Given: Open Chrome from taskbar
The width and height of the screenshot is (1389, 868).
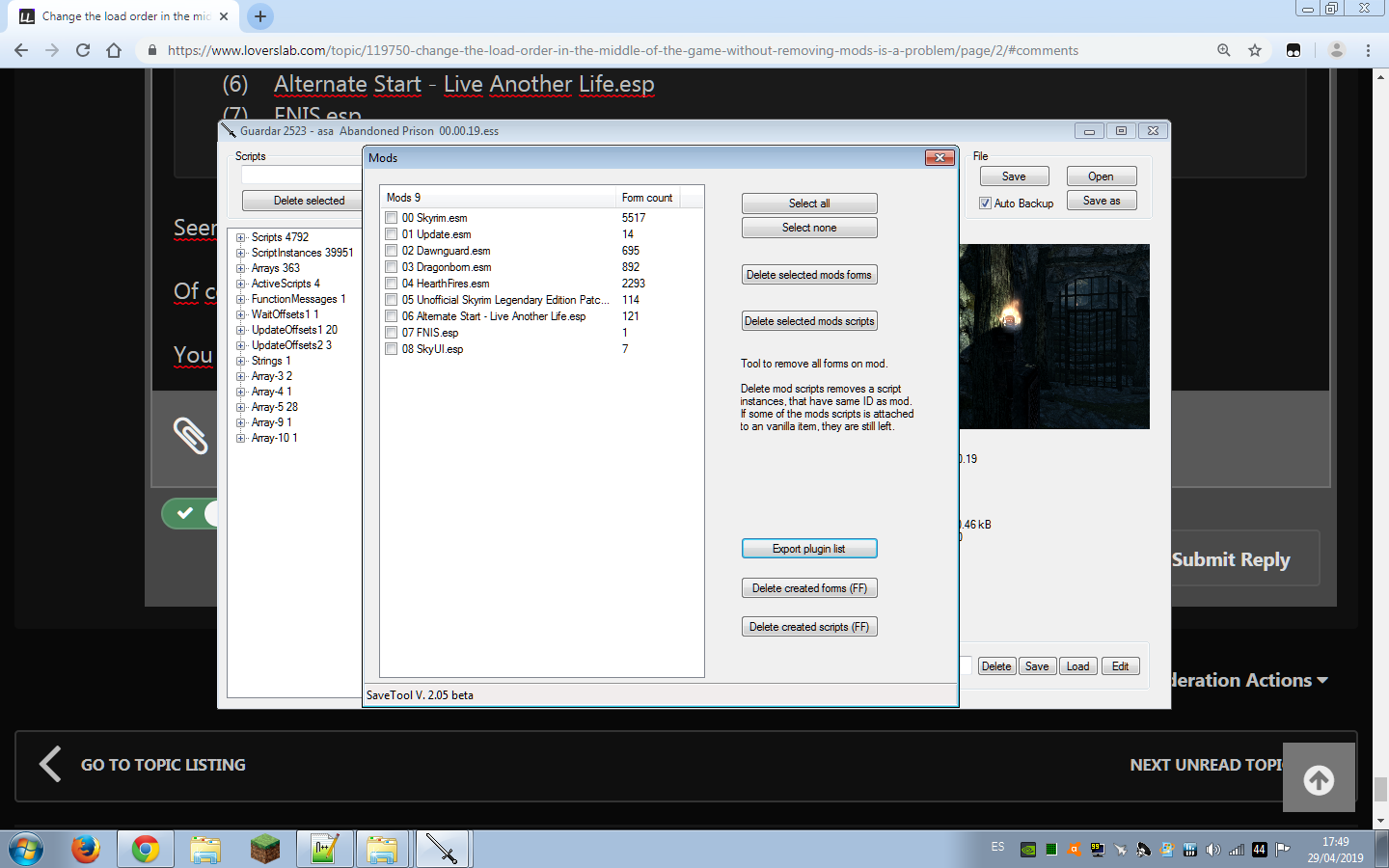Looking at the screenshot, I should [x=146, y=850].
